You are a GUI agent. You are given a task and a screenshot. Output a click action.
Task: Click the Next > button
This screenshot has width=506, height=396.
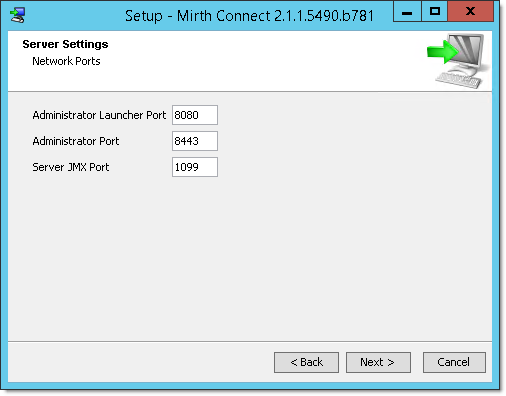coord(378,362)
